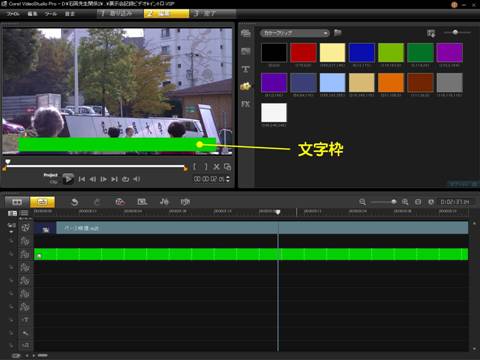The height and width of the screenshot is (360, 480).
Task: Select the tan color clip
Action: pos(362,82)
